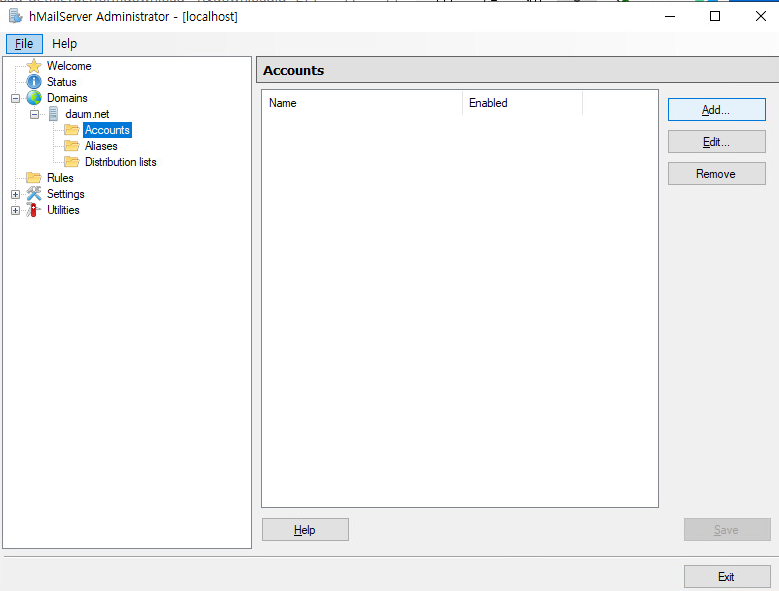
Task: Open the File menu
Action: coord(24,44)
